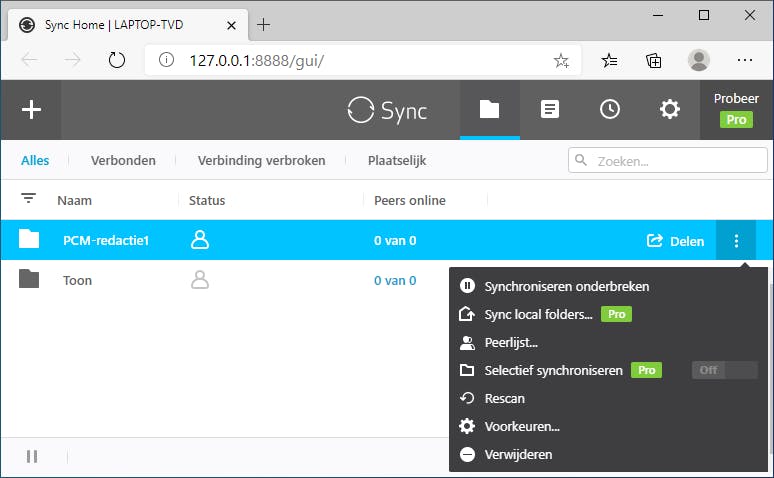
Task: Open browser collections icon
Action: [654, 61]
